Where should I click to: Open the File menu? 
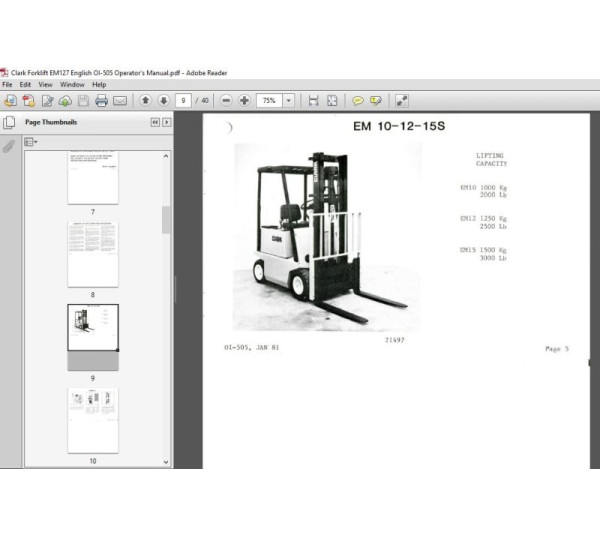click(9, 85)
